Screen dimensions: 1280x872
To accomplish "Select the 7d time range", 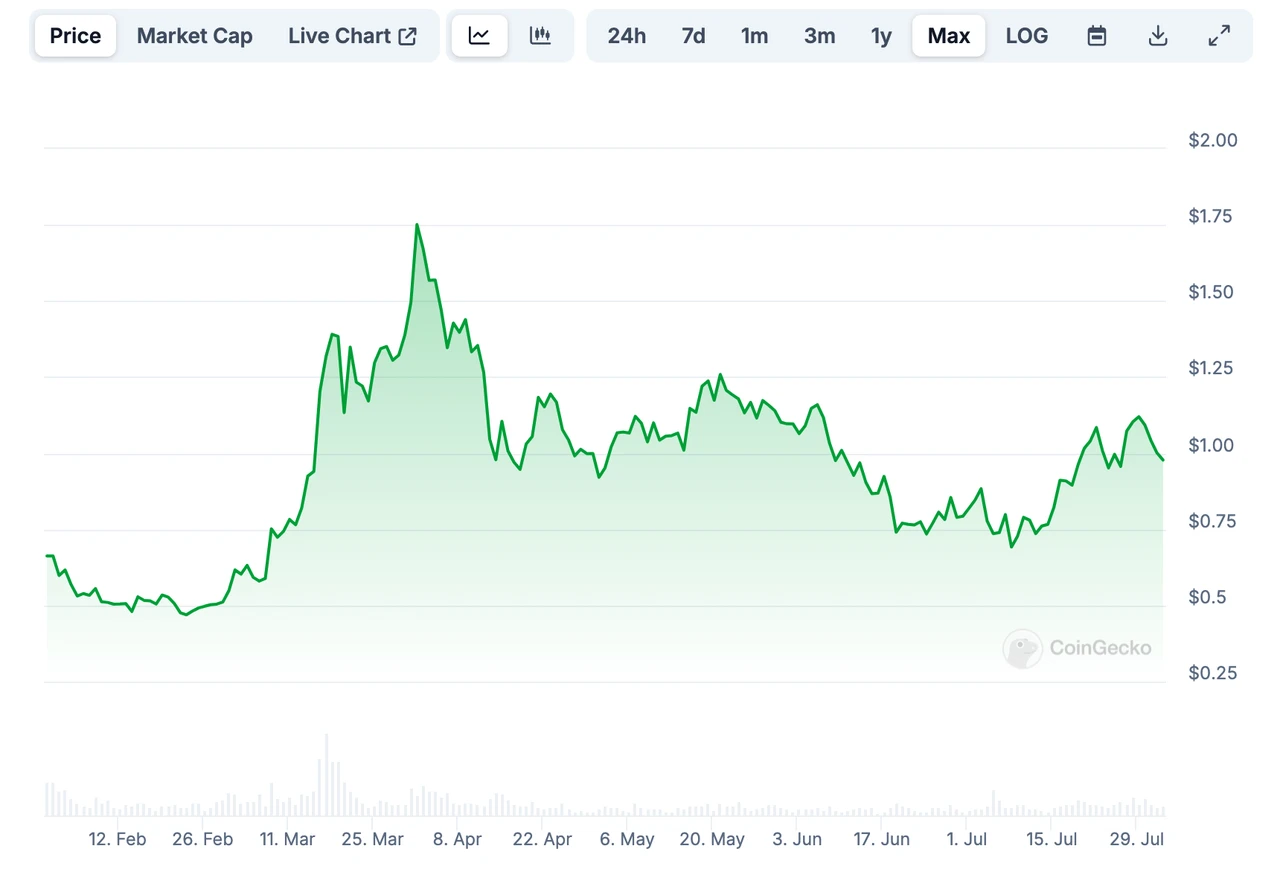I will coord(693,36).
